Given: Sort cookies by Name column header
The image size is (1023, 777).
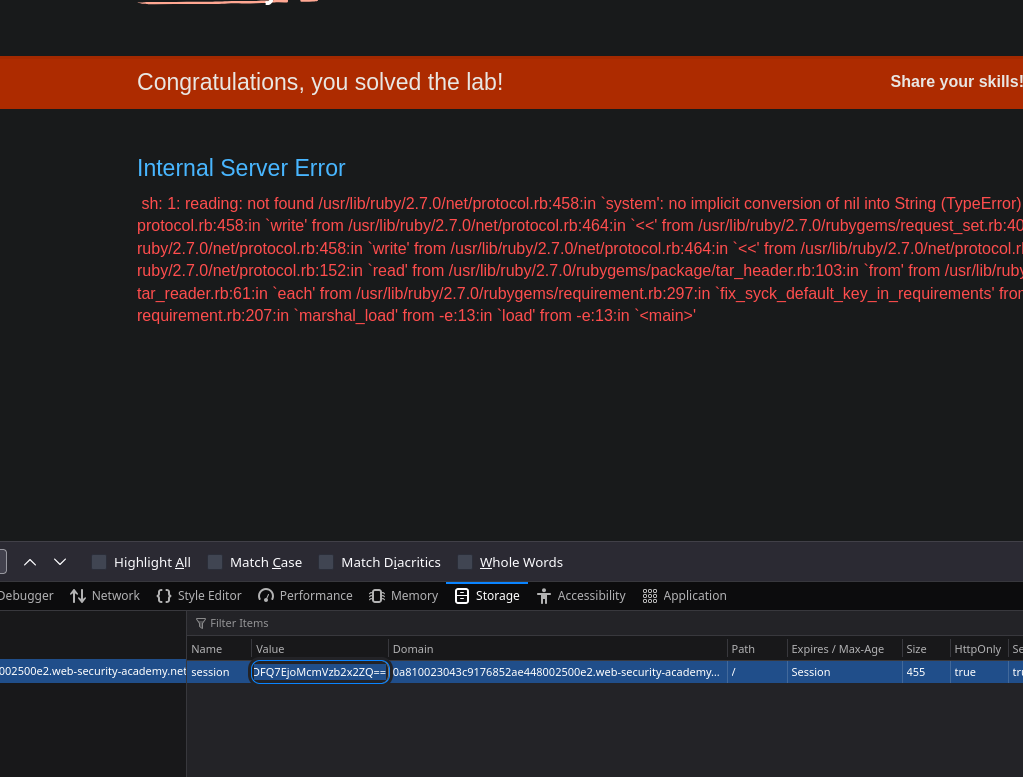Looking at the screenshot, I should pos(207,649).
